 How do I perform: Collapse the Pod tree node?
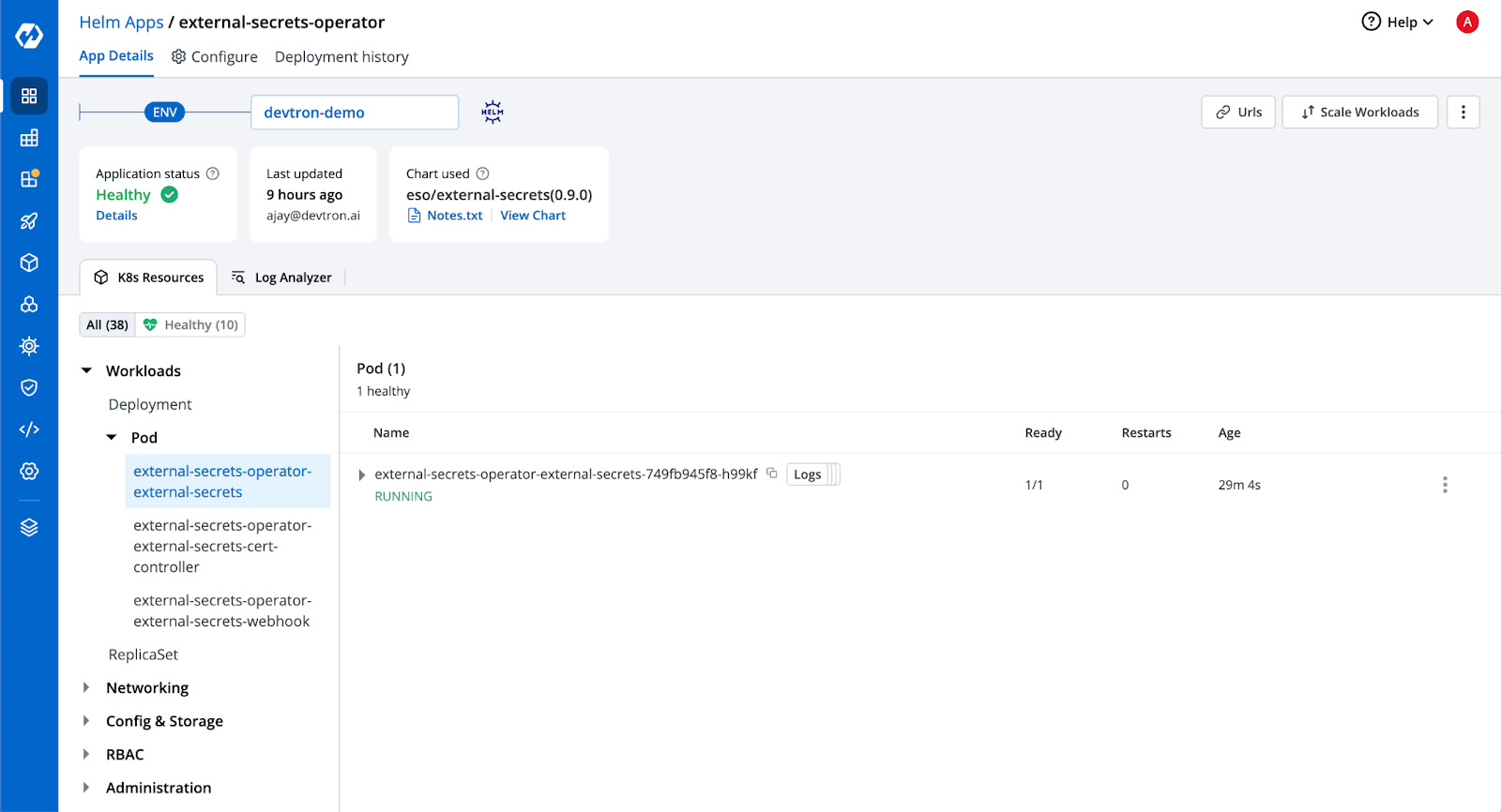pyautogui.click(x=112, y=438)
